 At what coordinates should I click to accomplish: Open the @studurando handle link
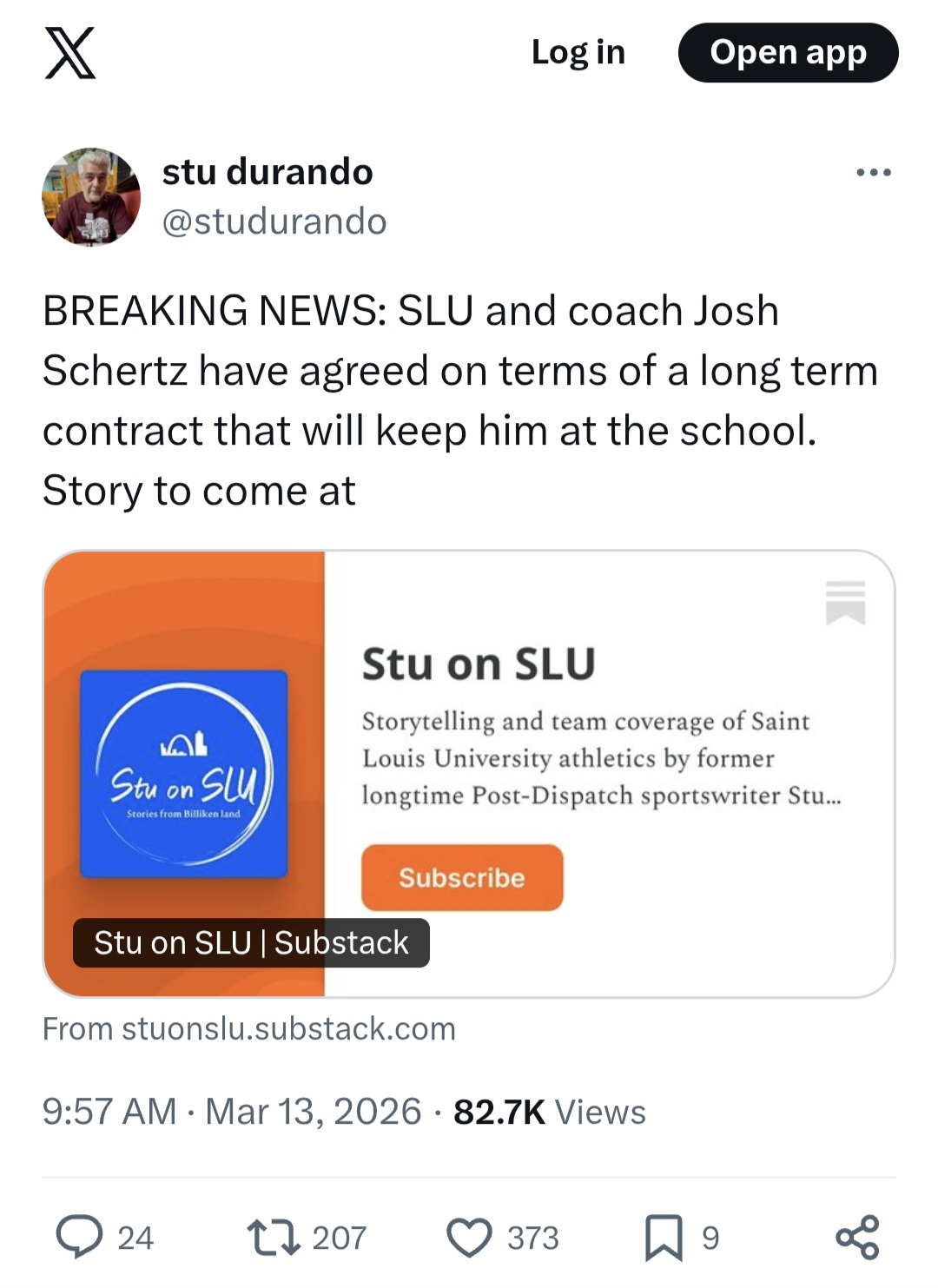point(274,221)
